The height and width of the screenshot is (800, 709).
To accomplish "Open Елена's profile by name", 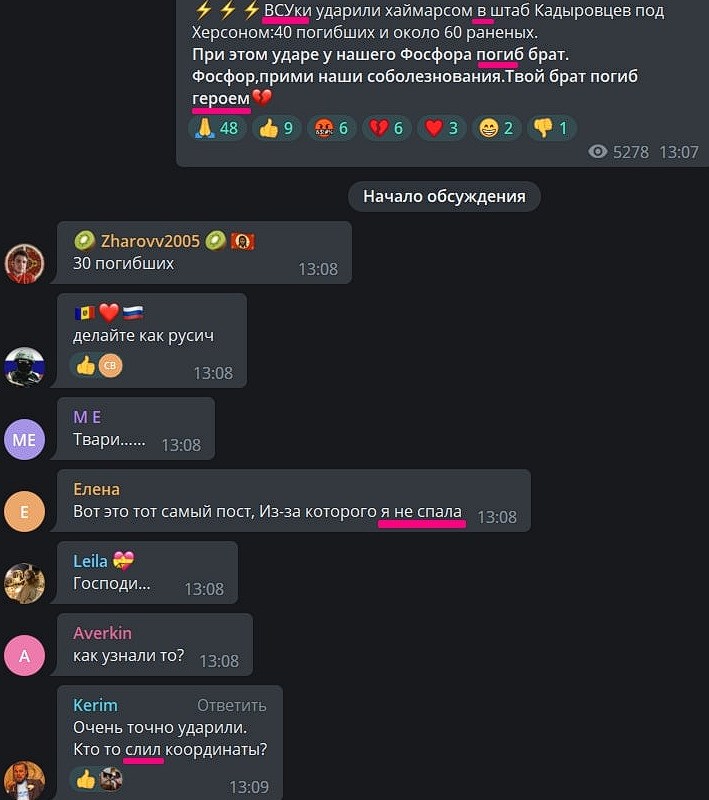I will coord(96,489).
